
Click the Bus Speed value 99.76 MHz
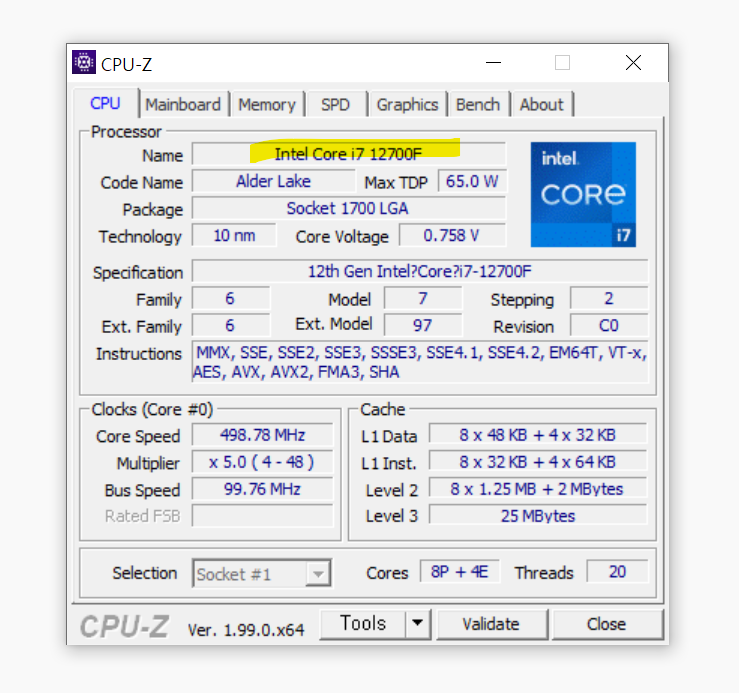coord(263,489)
